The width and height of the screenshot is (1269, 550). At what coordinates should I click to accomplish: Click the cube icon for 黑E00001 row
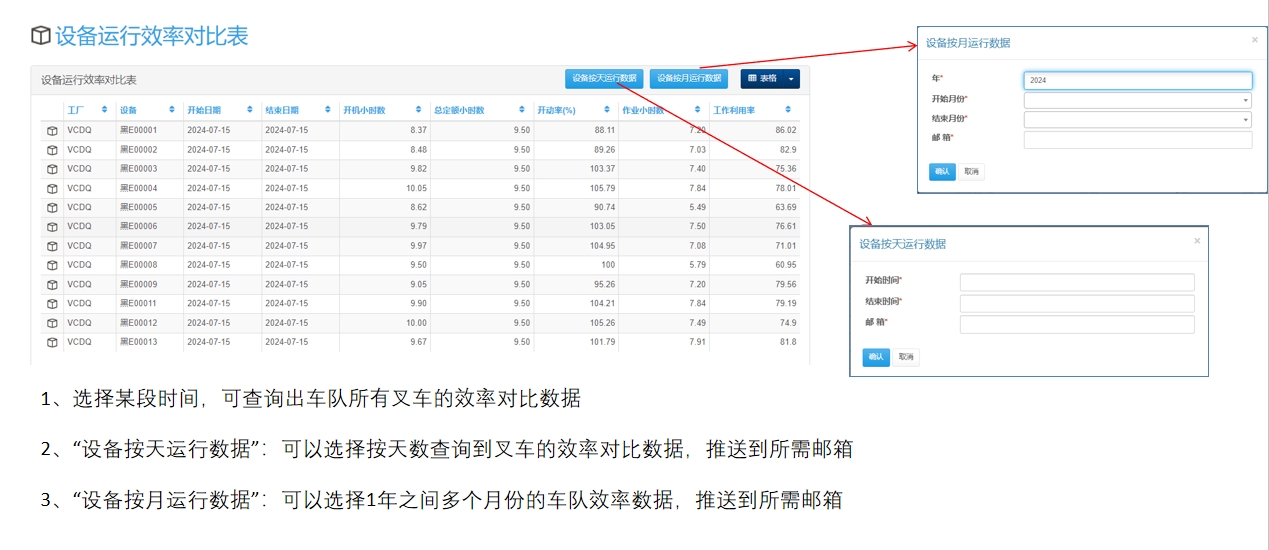(x=51, y=130)
